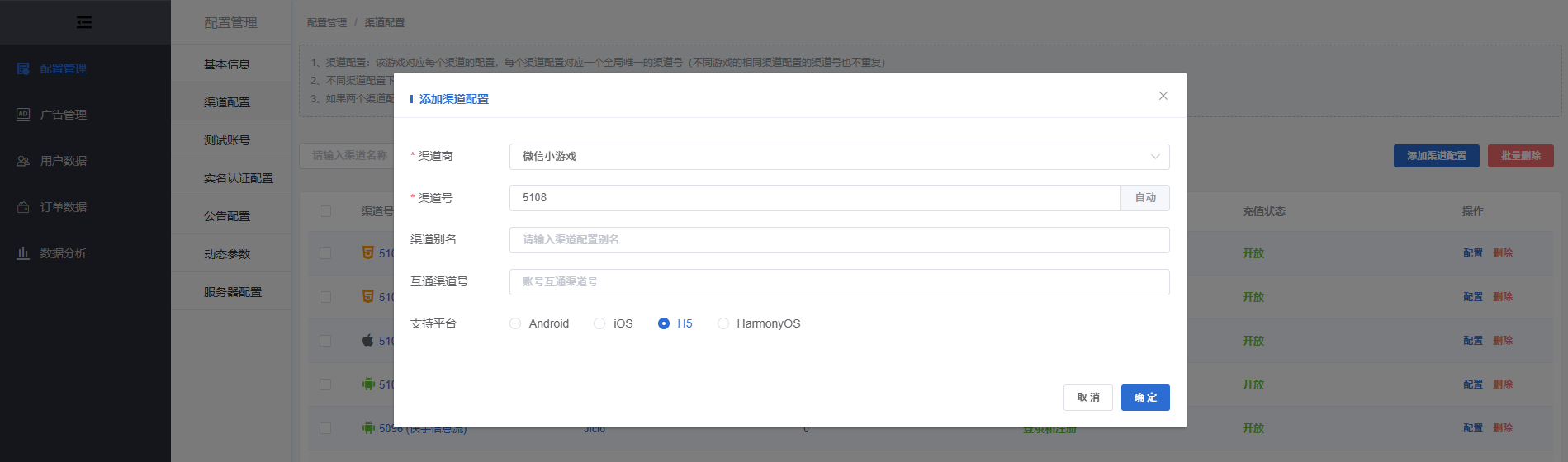Click 开放 status in the 5096 row
Screen dimensions: 1568x462
tap(1253, 428)
